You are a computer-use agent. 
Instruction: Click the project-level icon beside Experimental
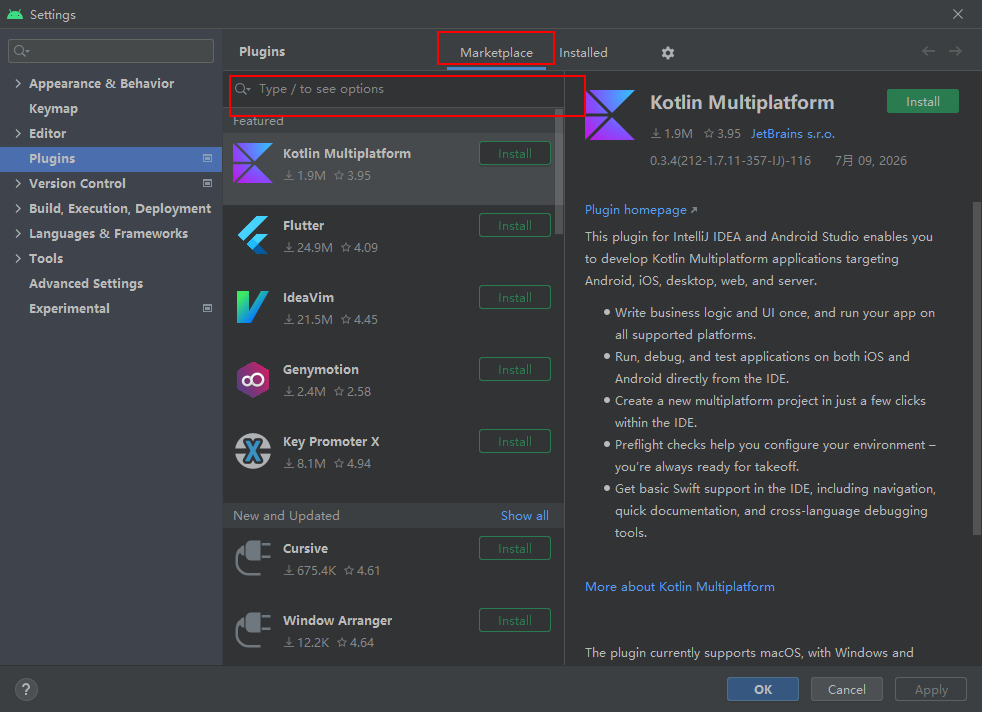coord(207,308)
